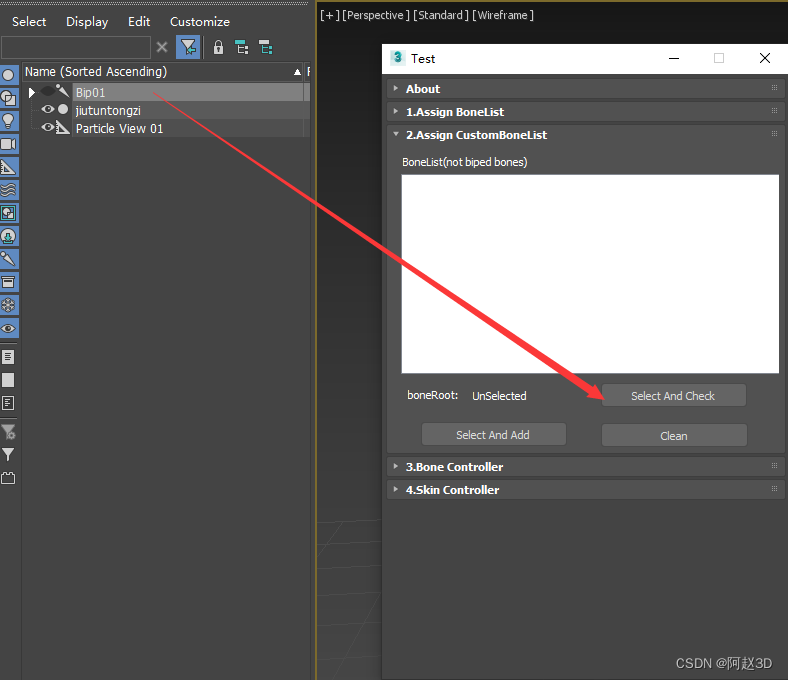Click the Clean button

[674, 435]
